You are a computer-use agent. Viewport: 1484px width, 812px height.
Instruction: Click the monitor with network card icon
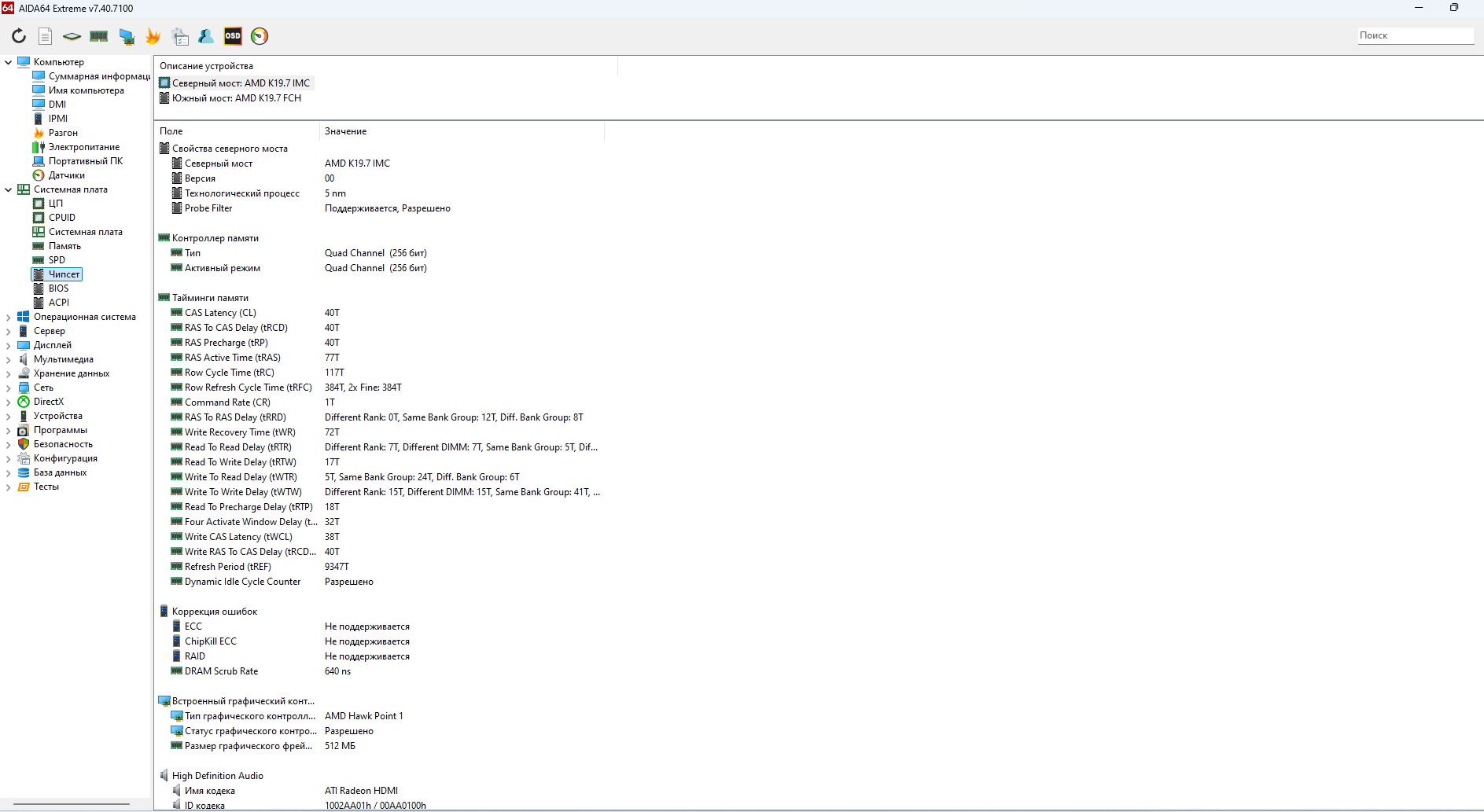126,36
